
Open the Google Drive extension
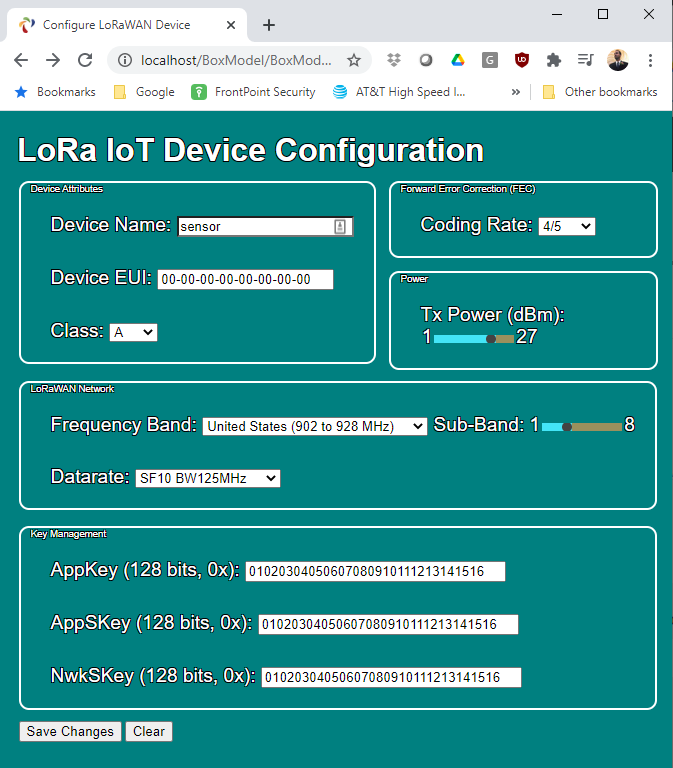(457, 60)
